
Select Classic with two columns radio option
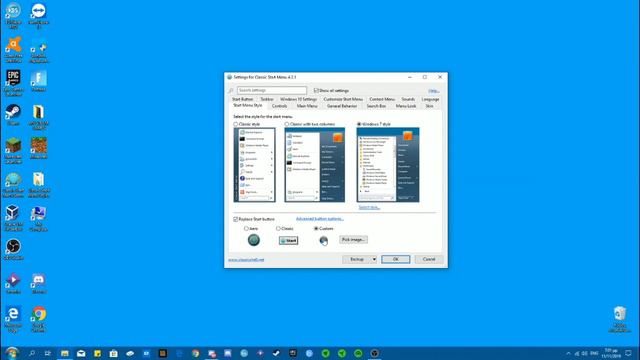click(x=287, y=124)
